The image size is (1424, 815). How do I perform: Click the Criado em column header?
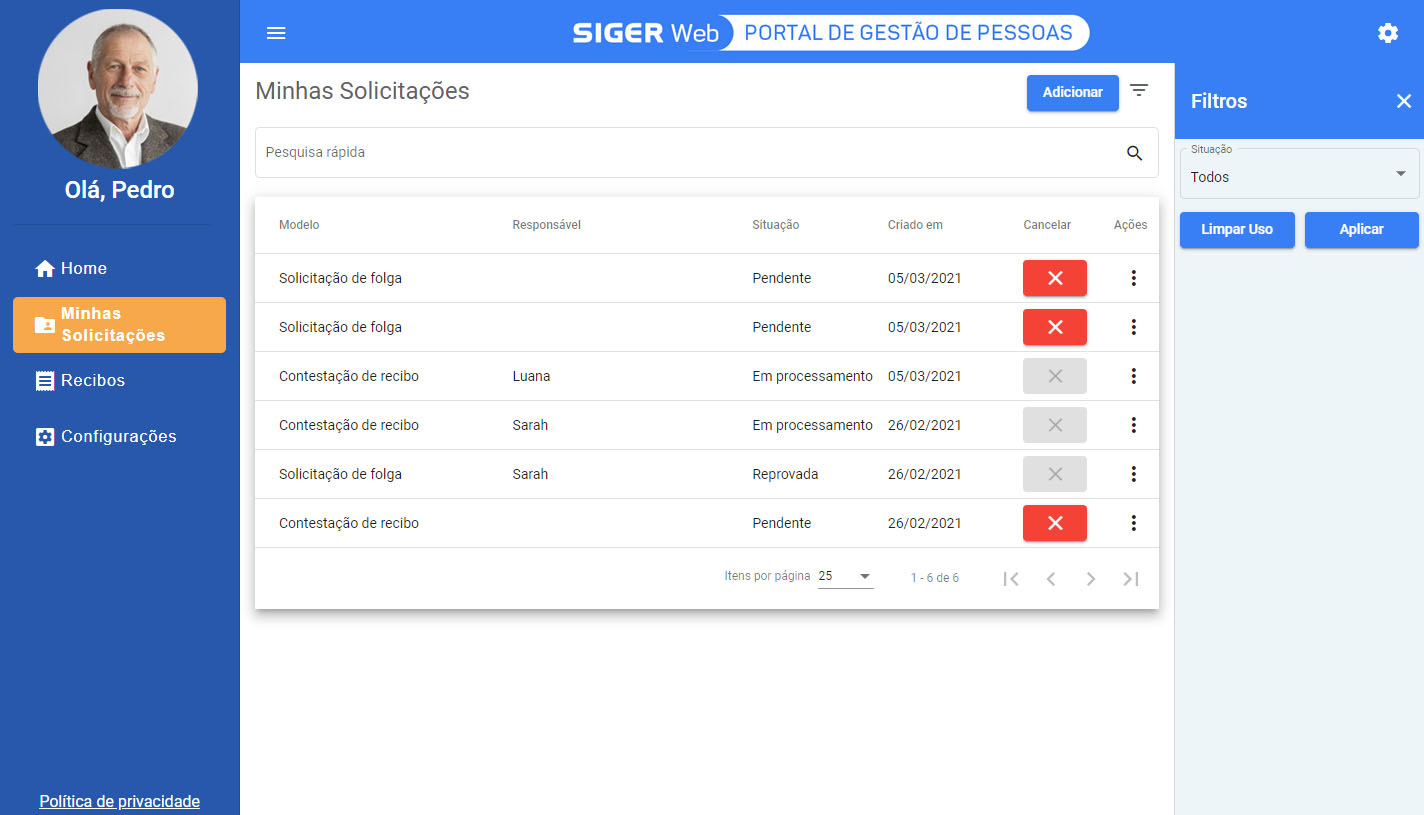(x=915, y=225)
